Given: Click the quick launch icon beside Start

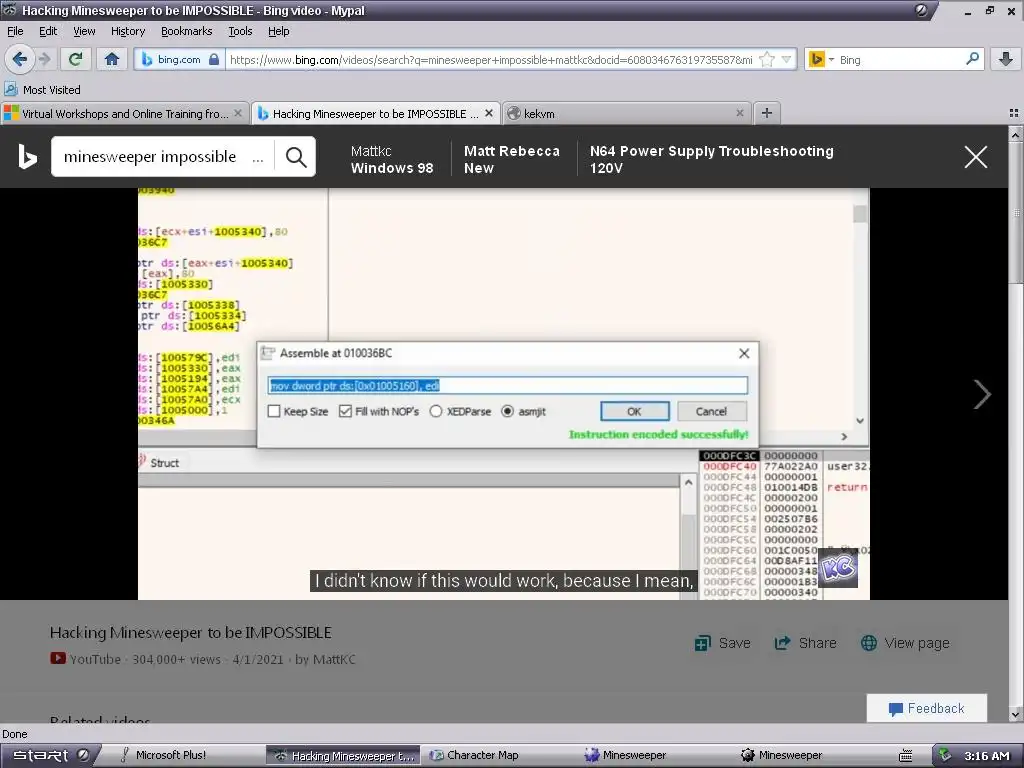Looking at the screenshot, I should (84, 755).
